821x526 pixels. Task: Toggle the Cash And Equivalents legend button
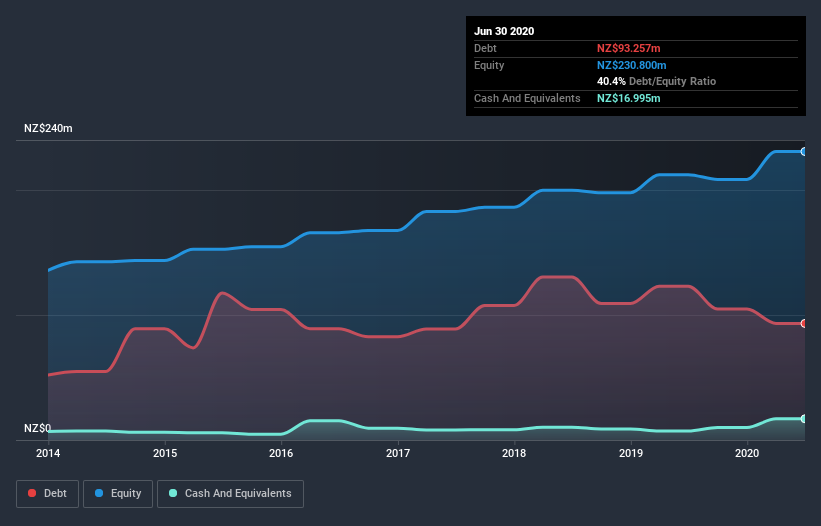tap(230, 494)
